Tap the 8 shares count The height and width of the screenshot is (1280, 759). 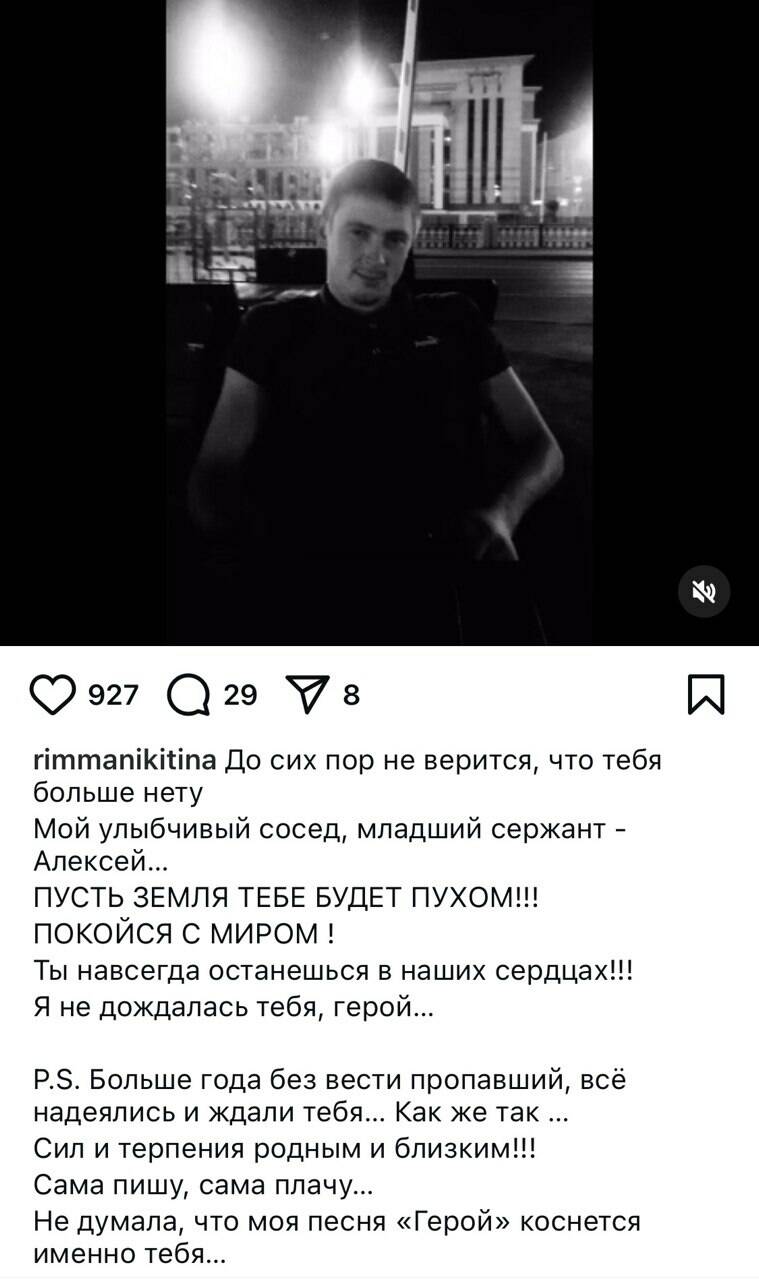(x=351, y=695)
